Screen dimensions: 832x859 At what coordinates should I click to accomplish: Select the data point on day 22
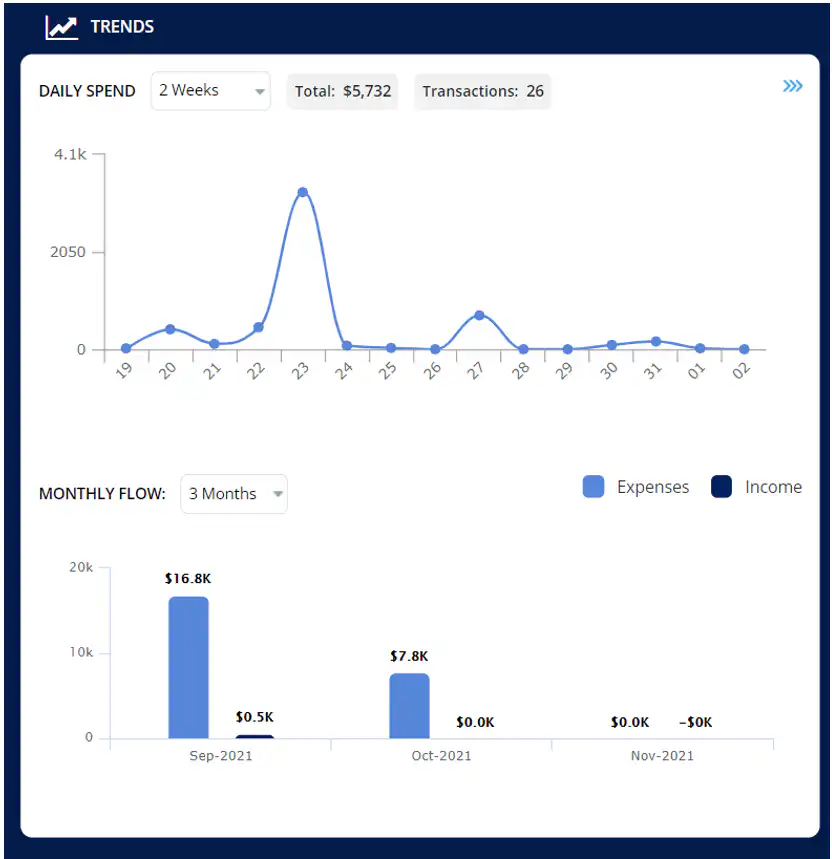(x=258, y=327)
